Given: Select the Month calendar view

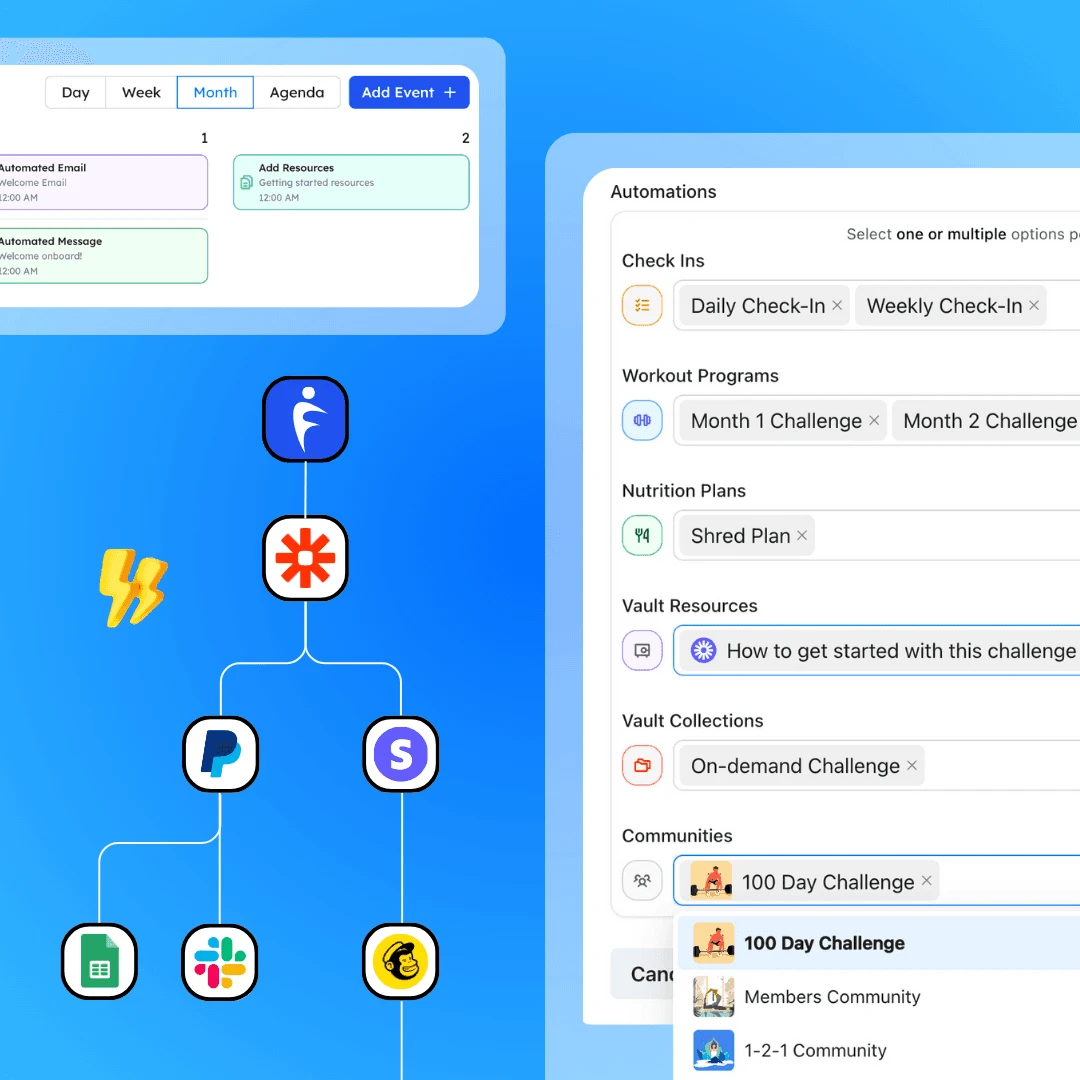Looking at the screenshot, I should tap(215, 92).
